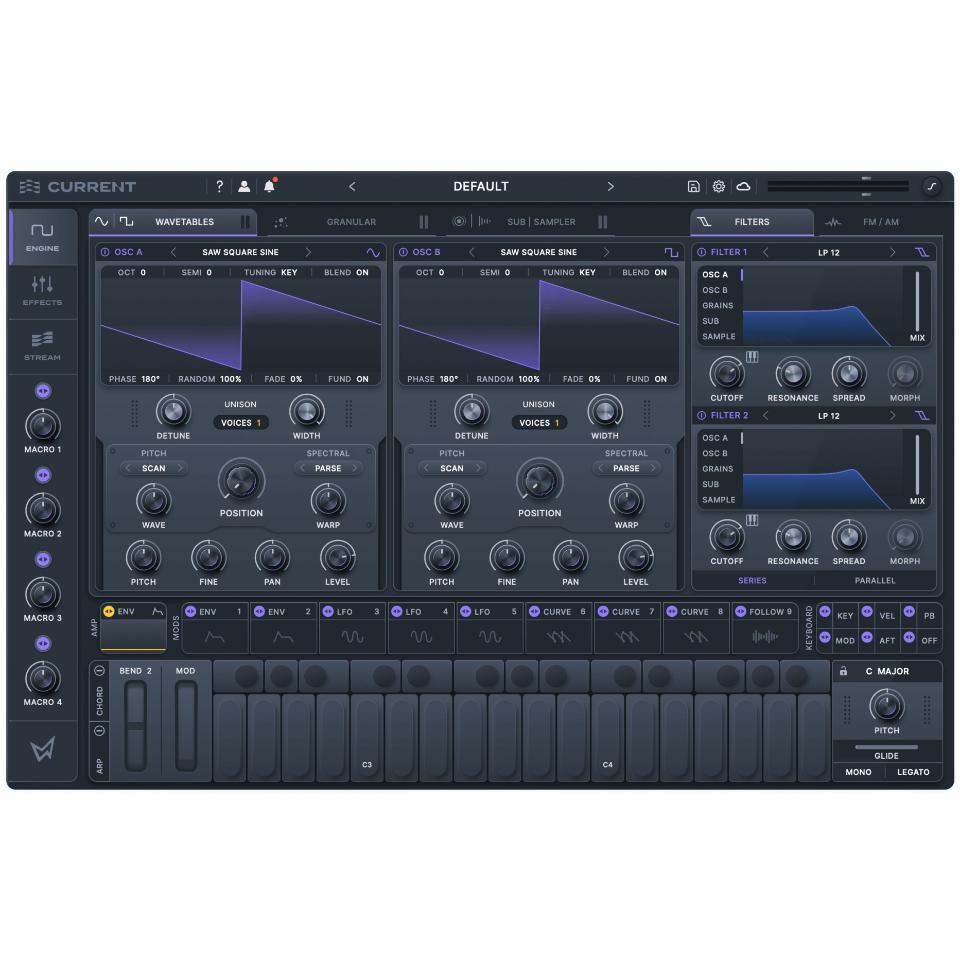Click the help question mark icon

click(220, 187)
